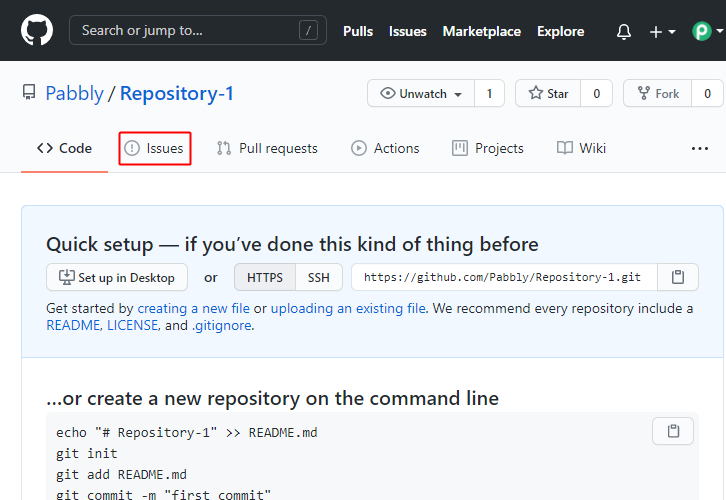Open watchers count 1
Screen dimensions: 726x500
pyautogui.click(x=489, y=94)
